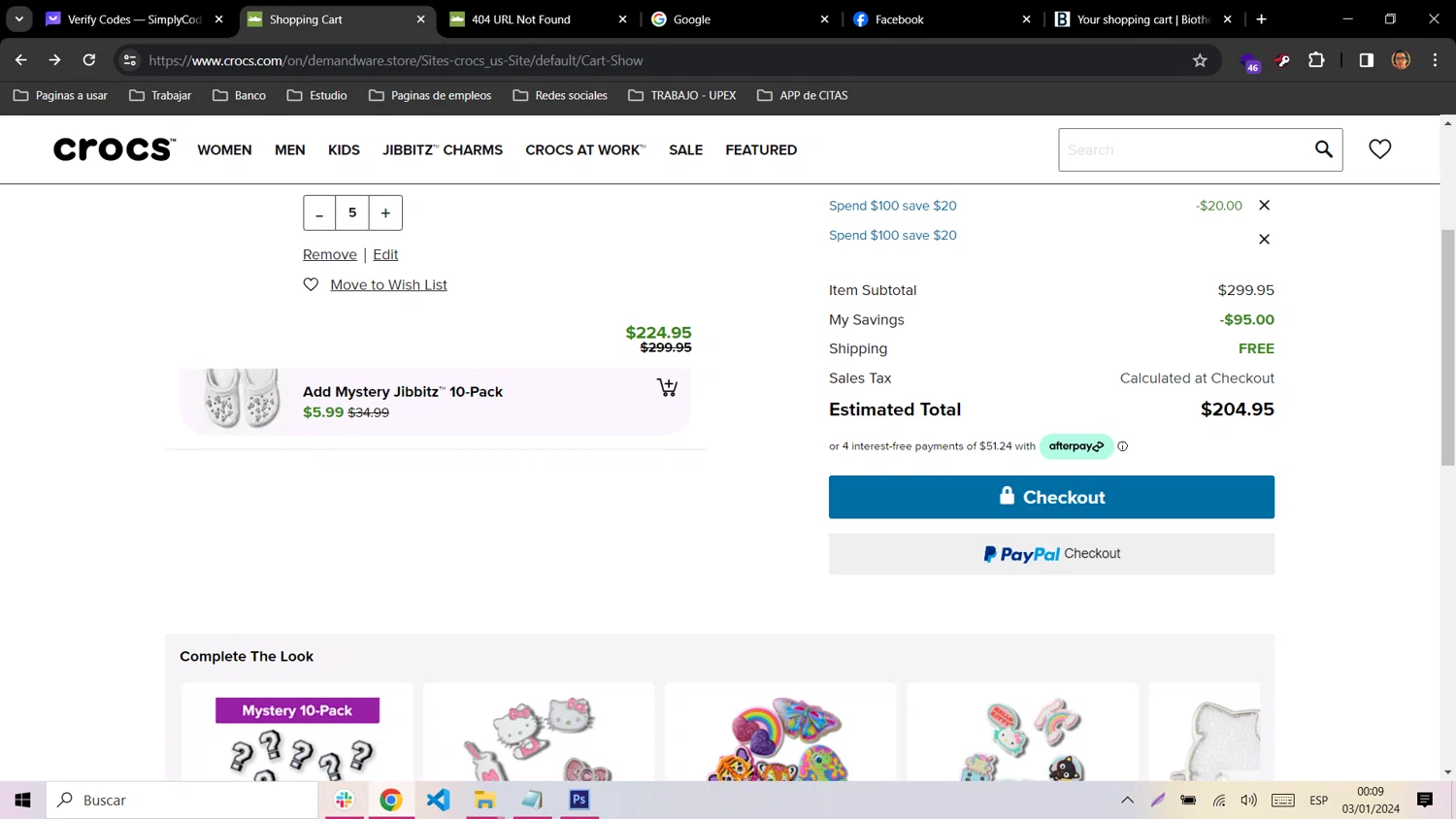Open APP de CITAS bookmark folder

pyautogui.click(x=803, y=95)
